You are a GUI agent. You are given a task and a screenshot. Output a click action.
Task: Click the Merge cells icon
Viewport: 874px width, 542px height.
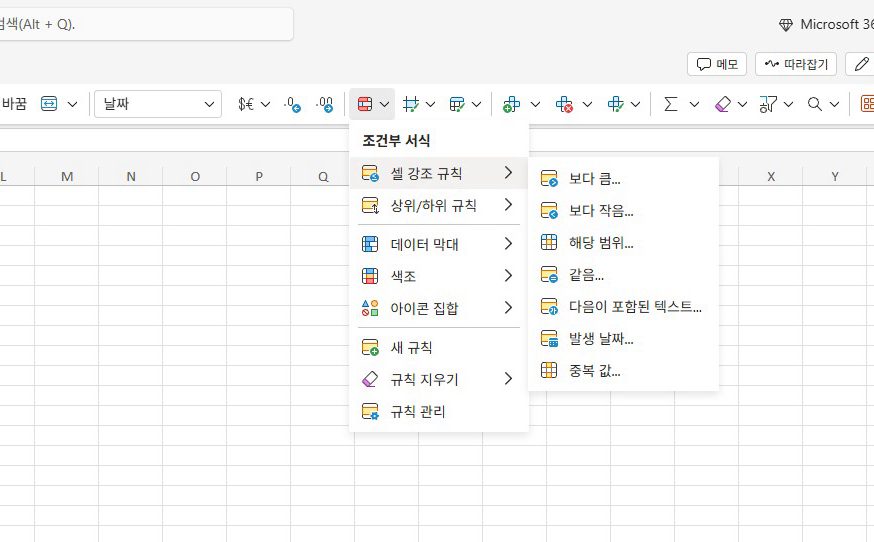pyautogui.click(x=49, y=104)
